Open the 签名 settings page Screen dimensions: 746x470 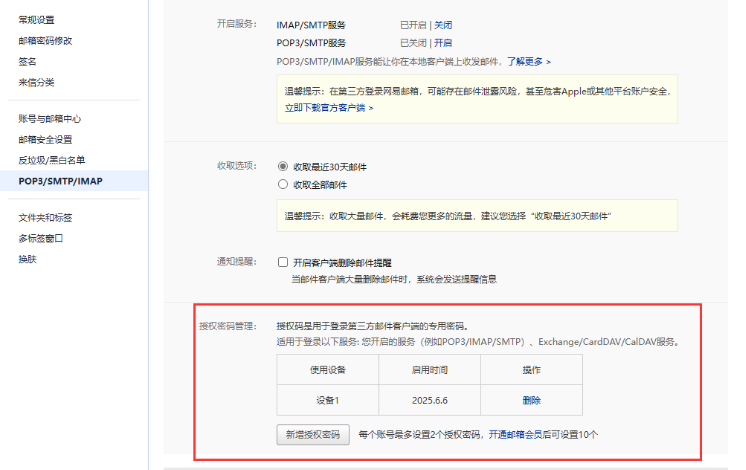click(x=27, y=61)
